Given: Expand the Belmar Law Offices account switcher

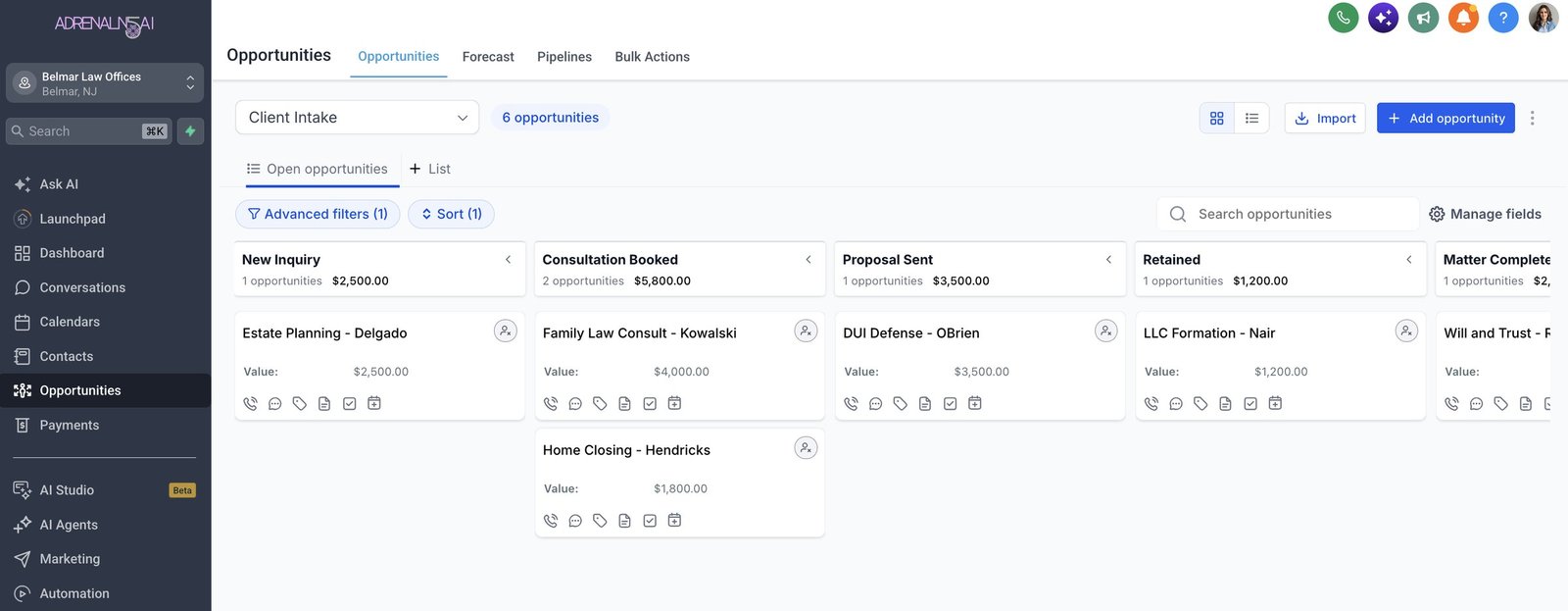Looking at the screenshot, I should click(105, 83).
